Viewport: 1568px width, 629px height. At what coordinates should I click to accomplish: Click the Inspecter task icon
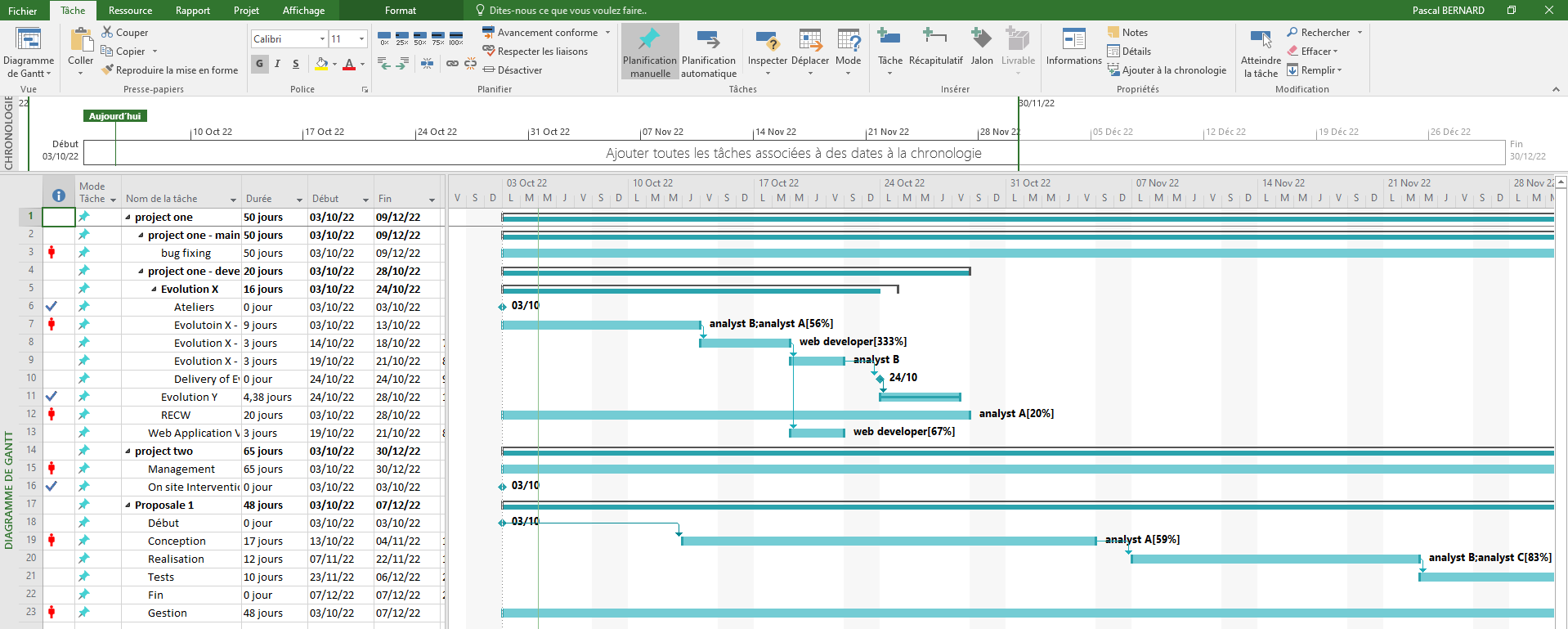tap(767, 47)
